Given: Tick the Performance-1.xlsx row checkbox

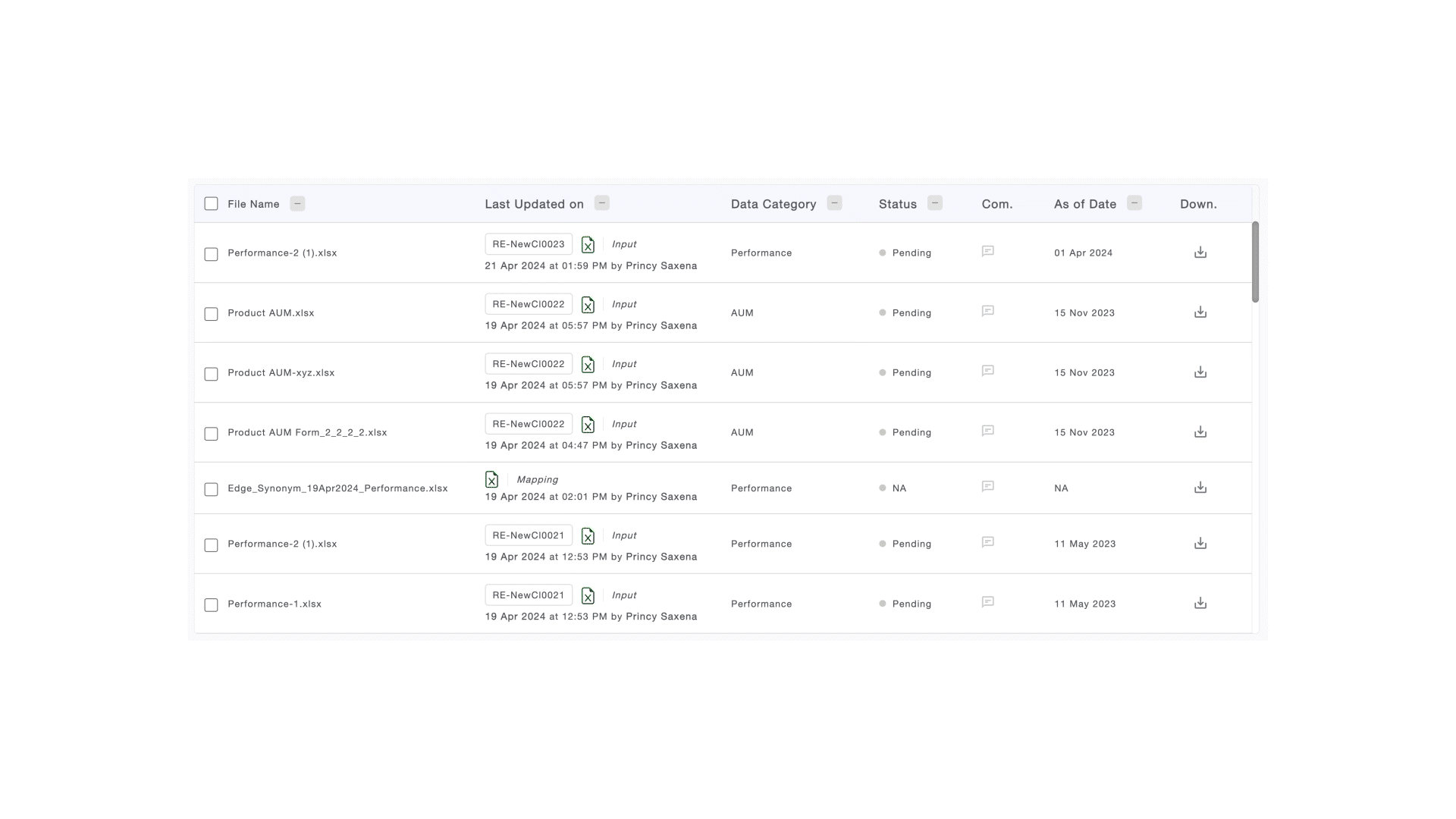Looking at the screenshot, I should point(211,605).
